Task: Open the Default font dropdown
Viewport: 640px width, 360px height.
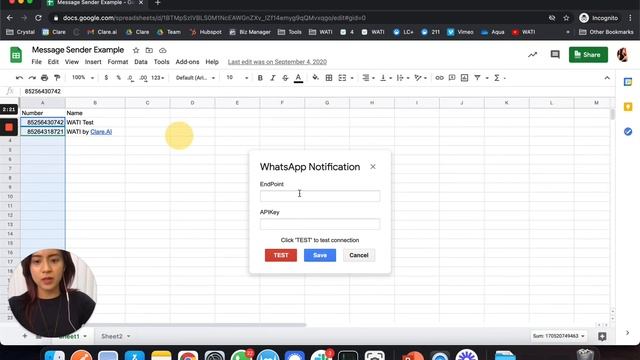Action: (x=195, y=78)
